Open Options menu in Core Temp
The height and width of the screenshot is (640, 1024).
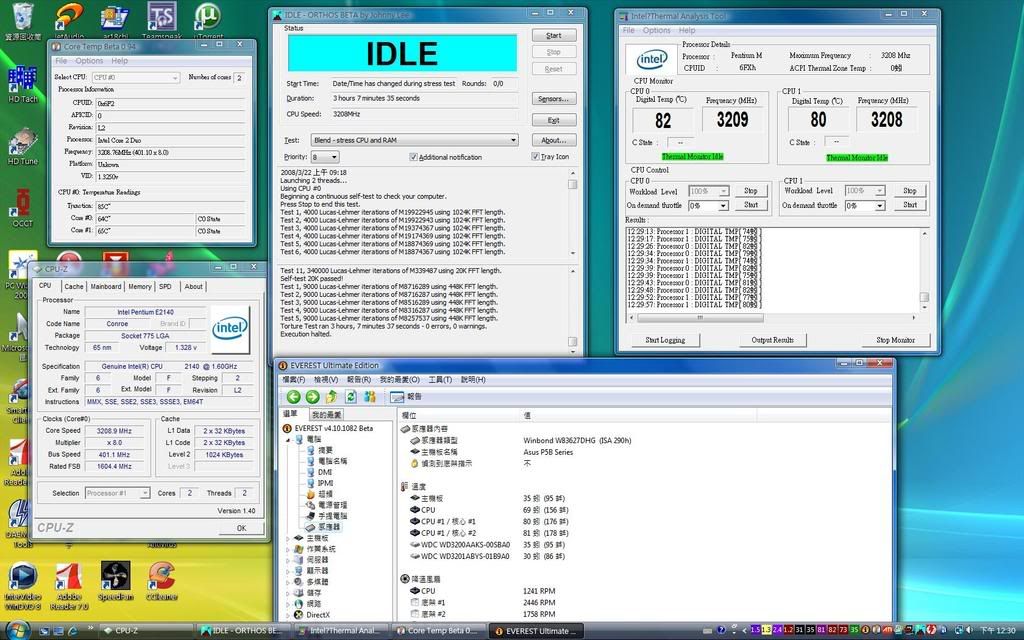pos(89,61)
